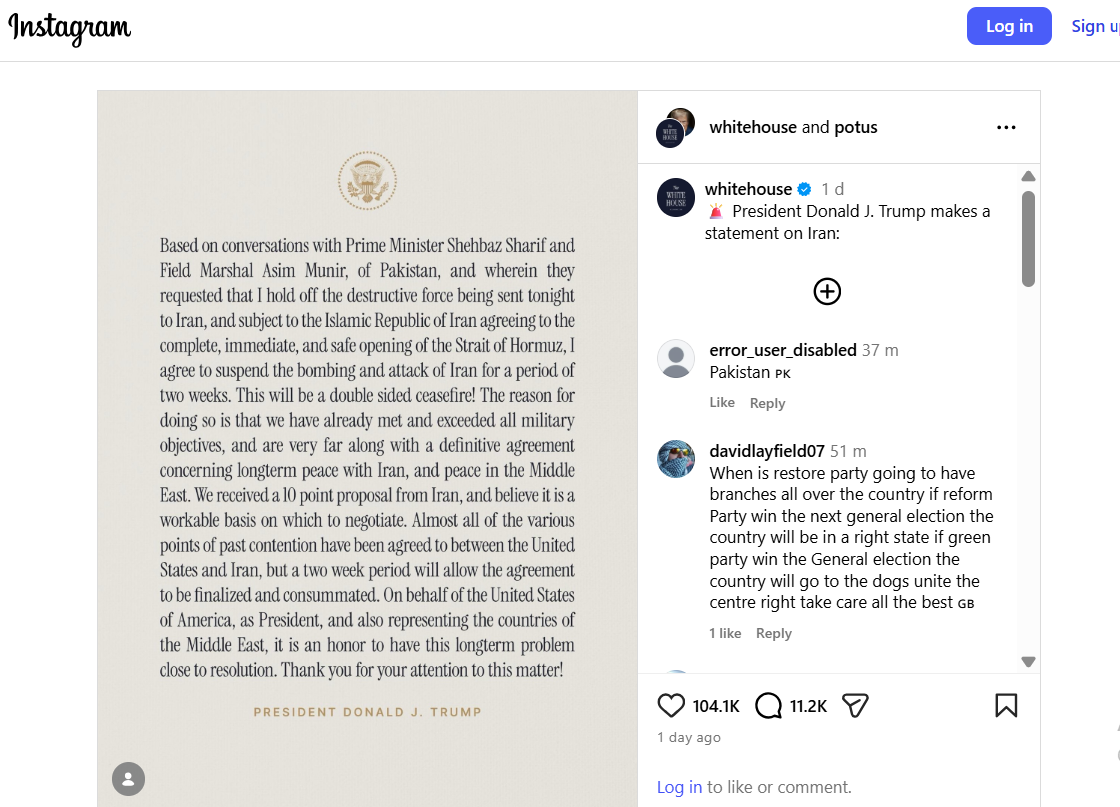Image resolution: width=1120 pixels, height=807 pixels.
Task: Click the Sign up link
Action: (x=1094, y=26)
